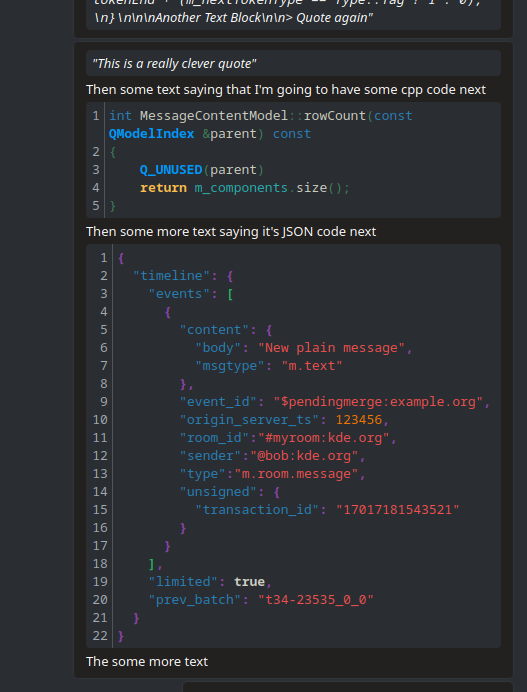Click the orange 123456 timestamp value

pyautogui.click(x=358, y=420)
